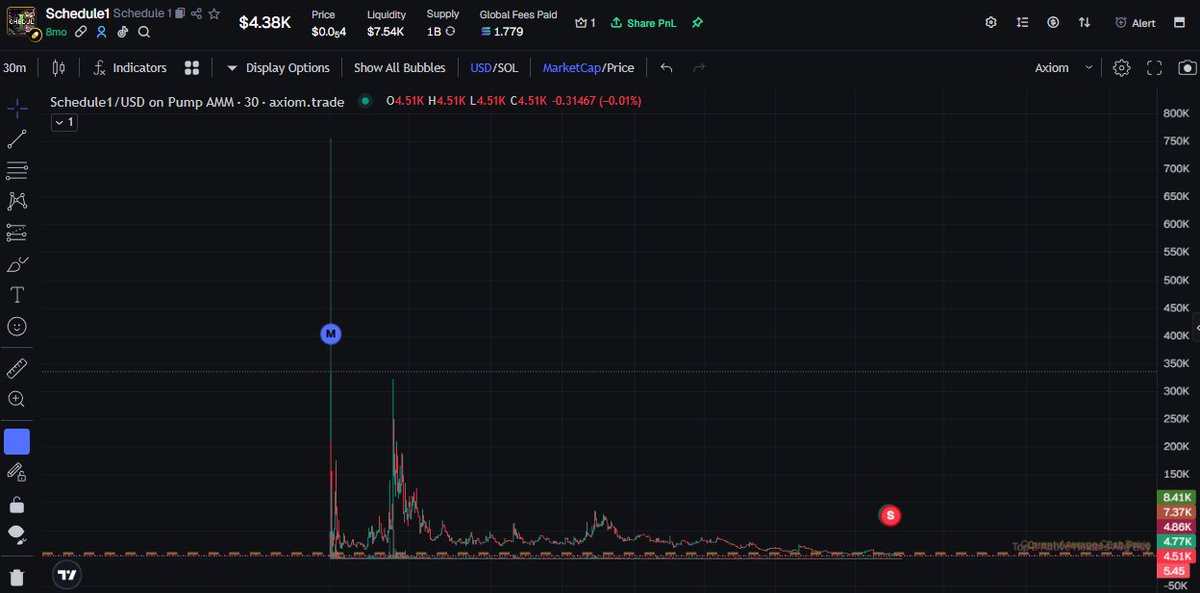Switch to USD denomination
1200x593 pixels.
point(481,68)
